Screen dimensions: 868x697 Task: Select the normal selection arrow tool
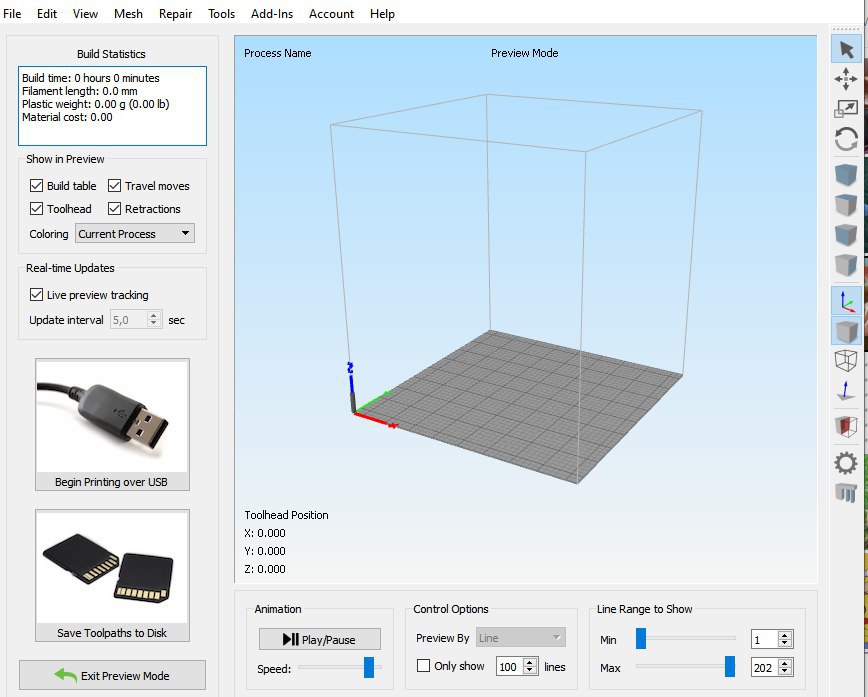[846, 50]
